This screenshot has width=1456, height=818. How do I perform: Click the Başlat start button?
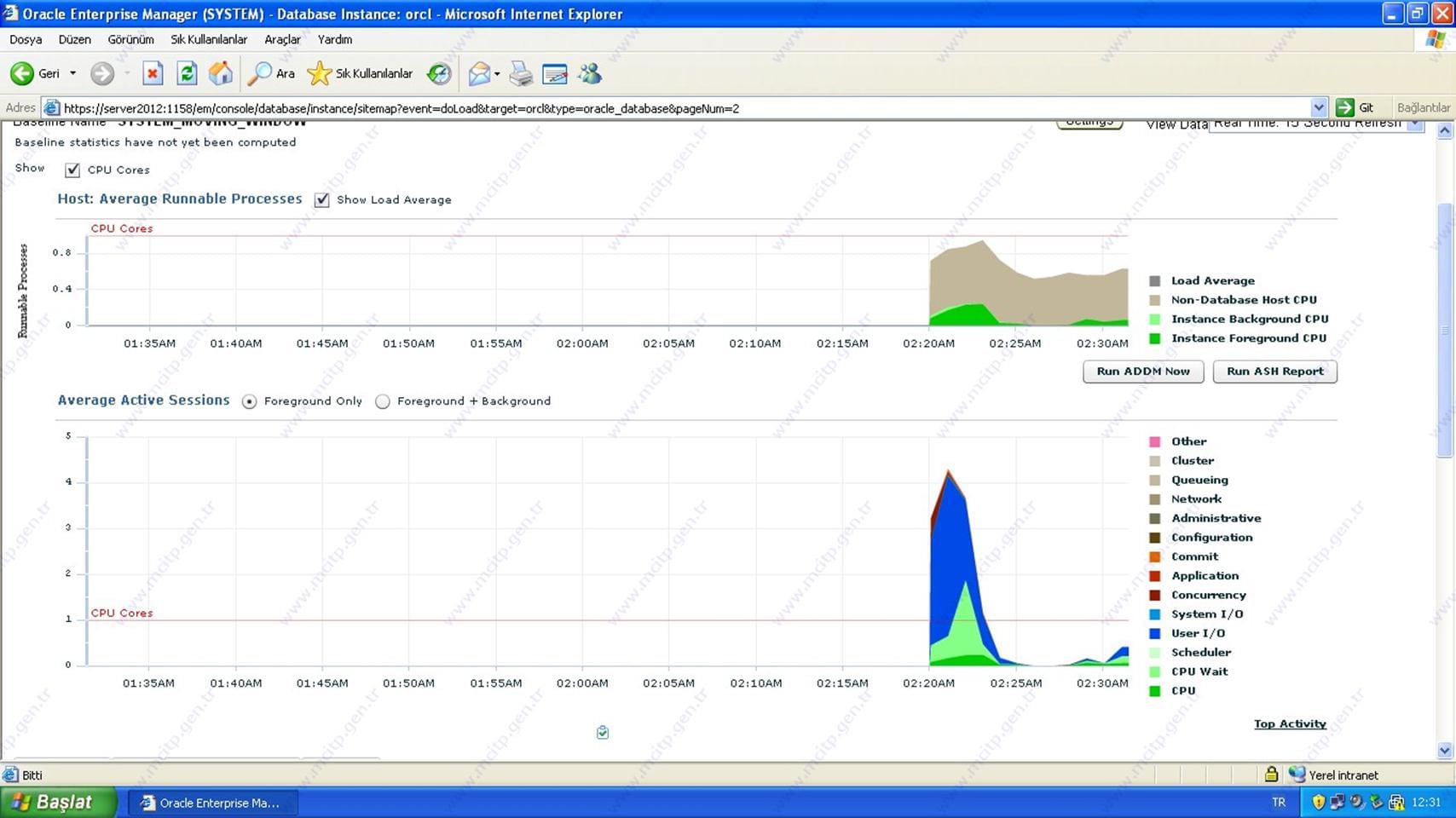57,802
